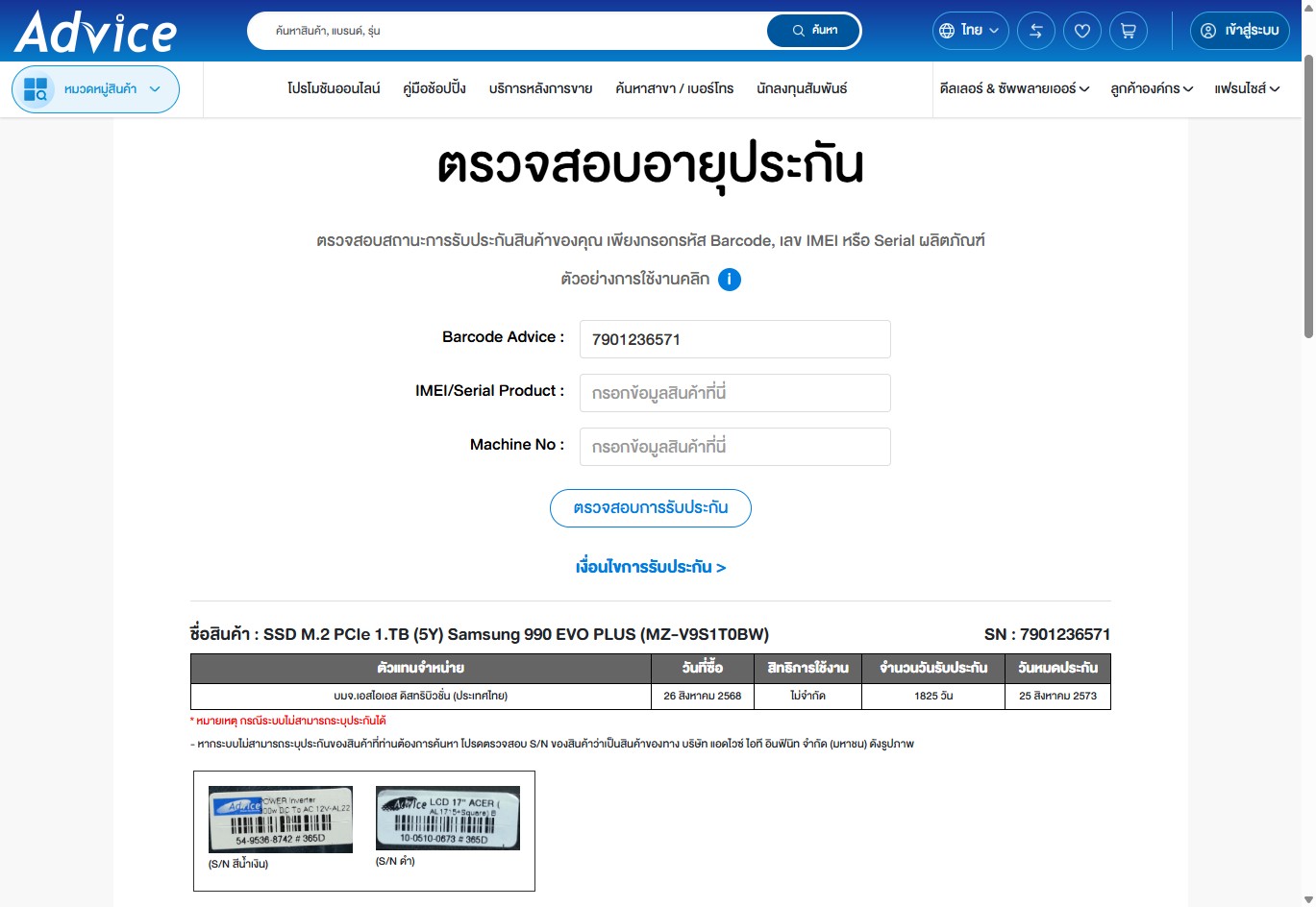Click the วันหมดประกัน column header
This screenshot has width=1316, height=907.
tap(1057, 668)
